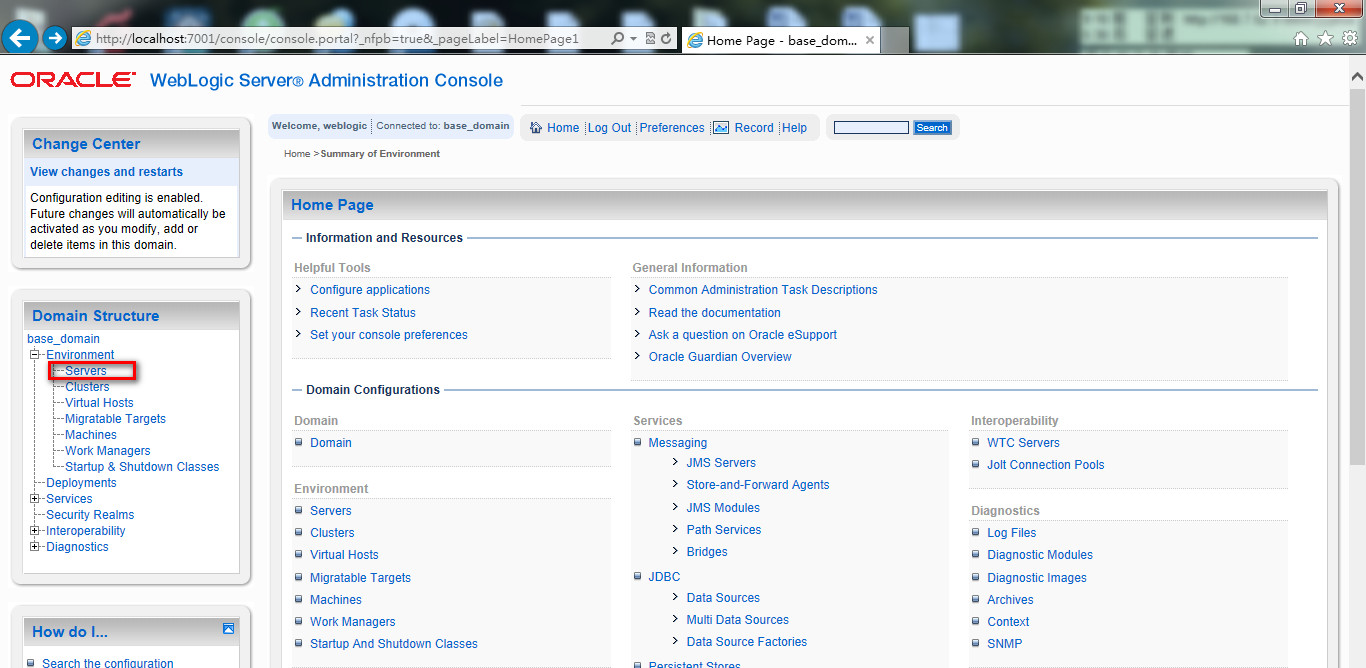The height and width of the screenshot is (668, 1366).
Task: Open Startup And Shutdown Classes home page link
Action: [394, 644]
